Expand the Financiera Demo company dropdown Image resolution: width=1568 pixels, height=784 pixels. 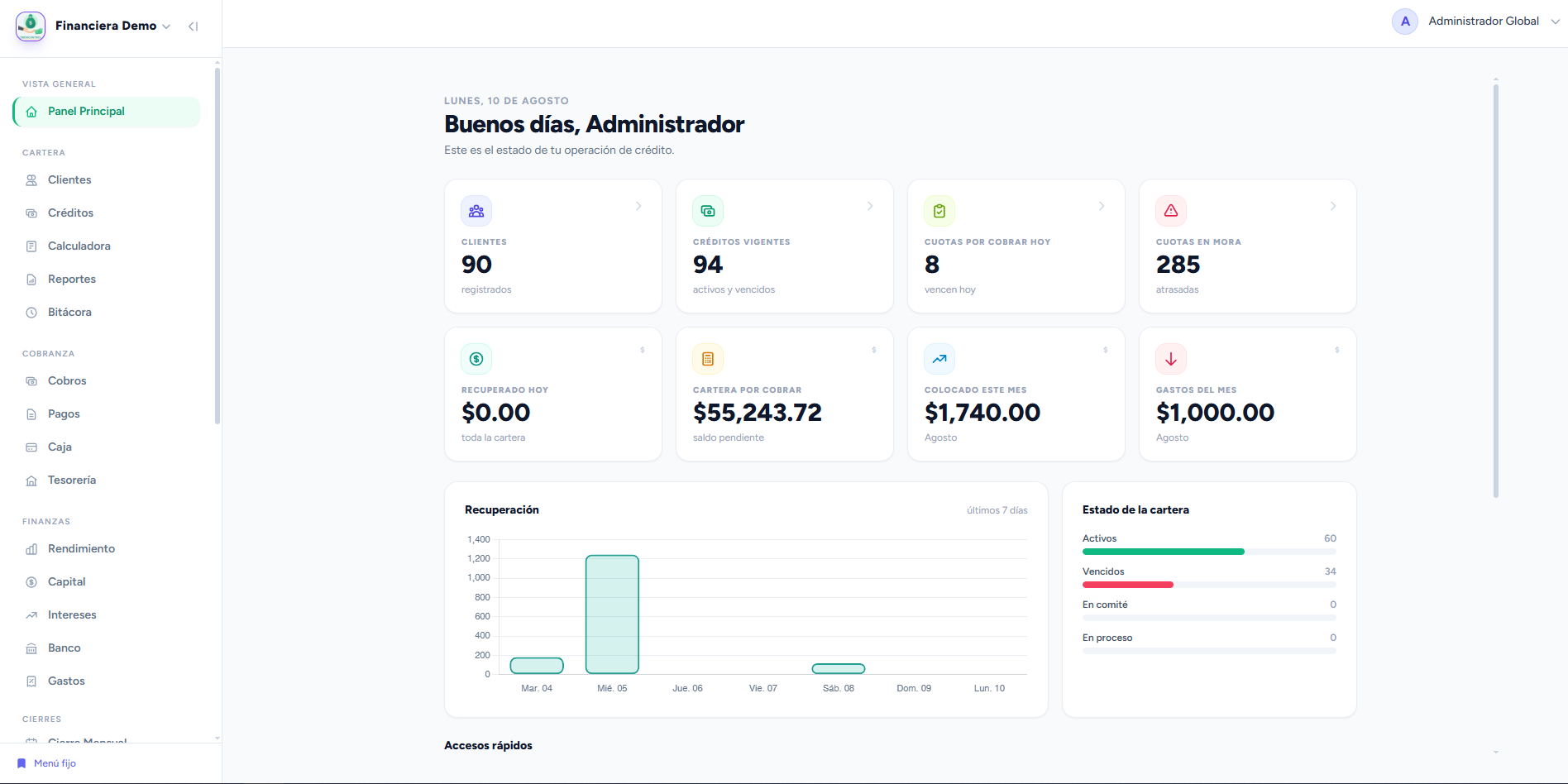point(112,26)
